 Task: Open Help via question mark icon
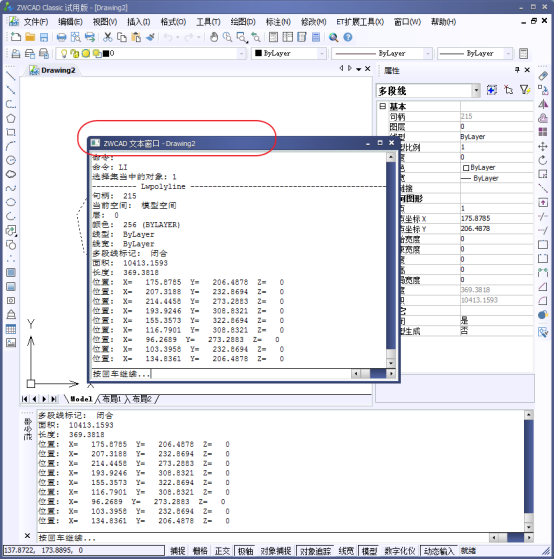pos(348,37)
